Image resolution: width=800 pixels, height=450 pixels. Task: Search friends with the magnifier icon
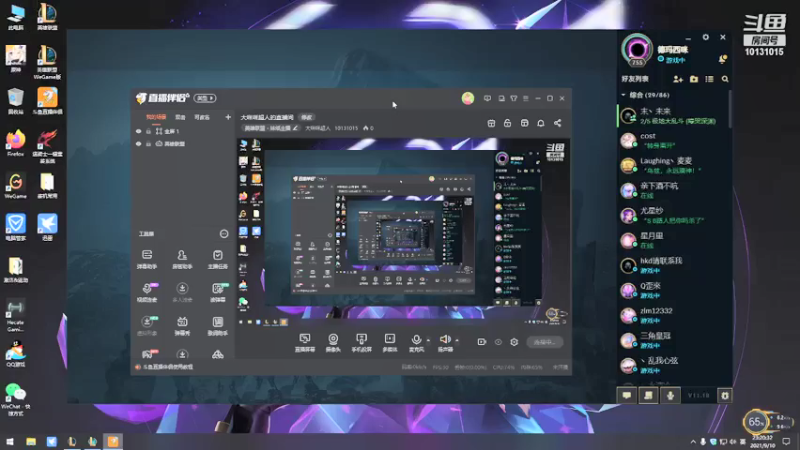click(x=725, y=79)
